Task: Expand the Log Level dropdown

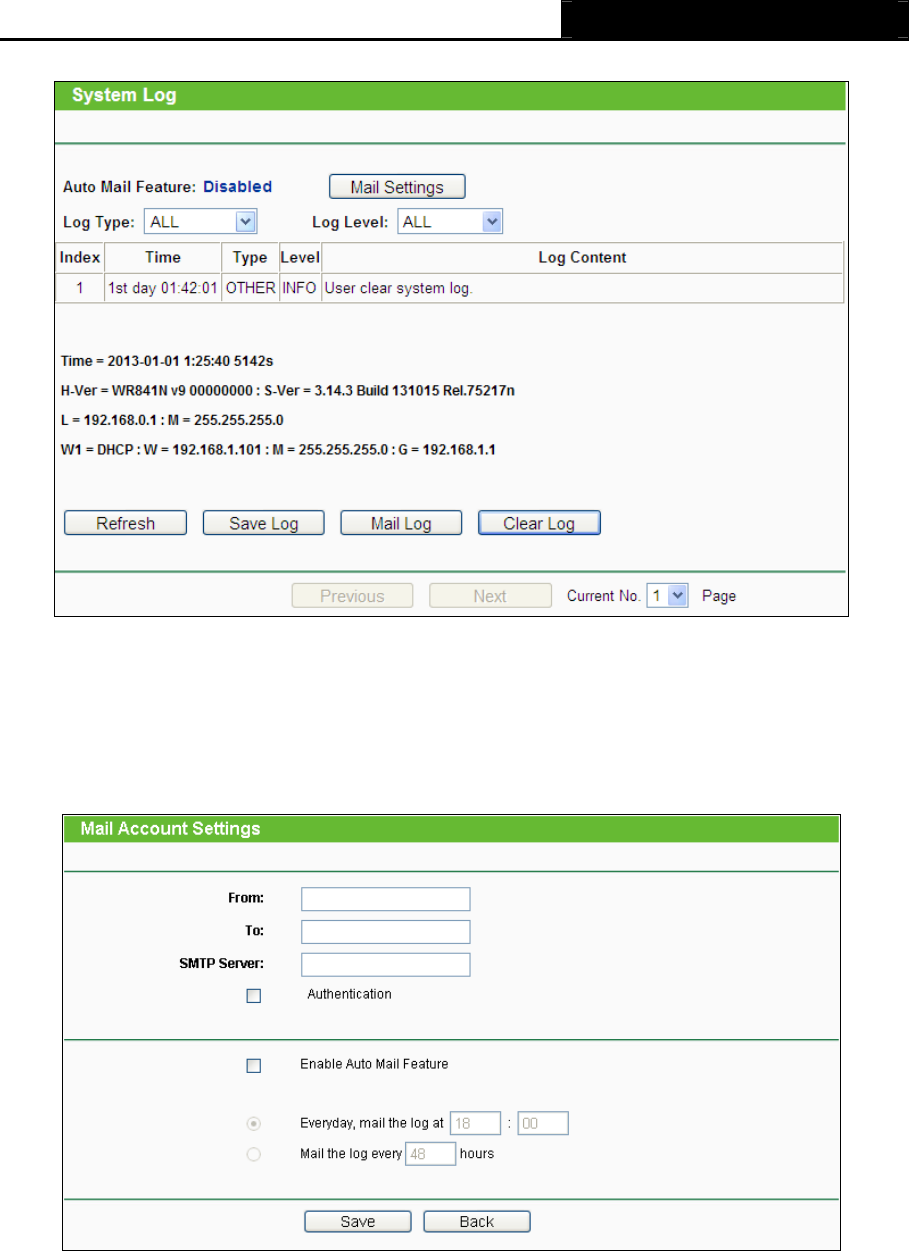Action: (450, 221)
